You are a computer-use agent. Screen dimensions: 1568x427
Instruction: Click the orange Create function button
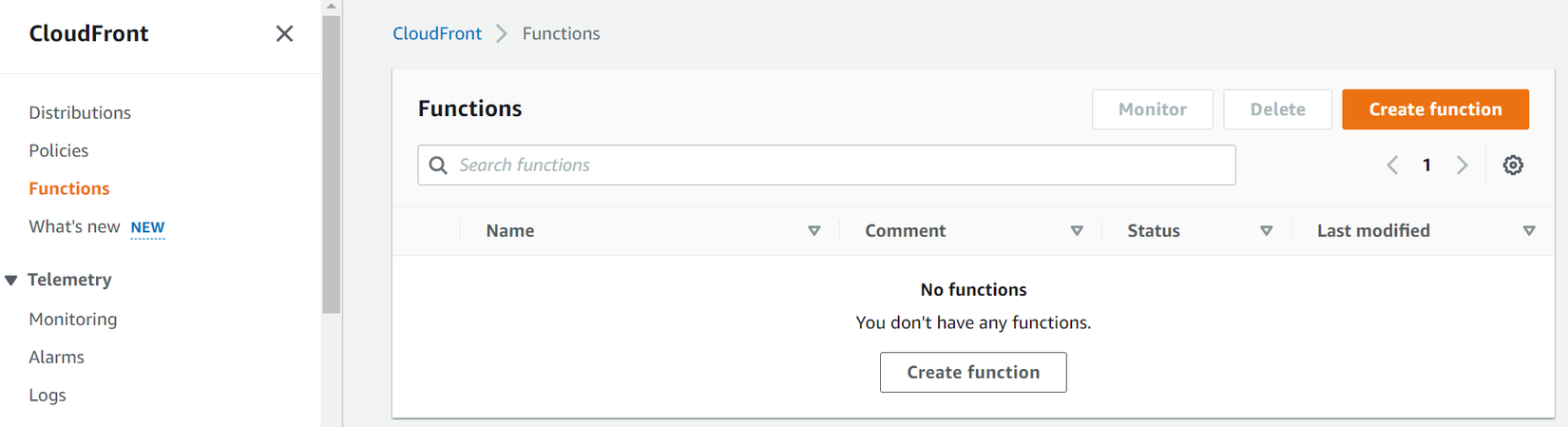pos(1435,109)
